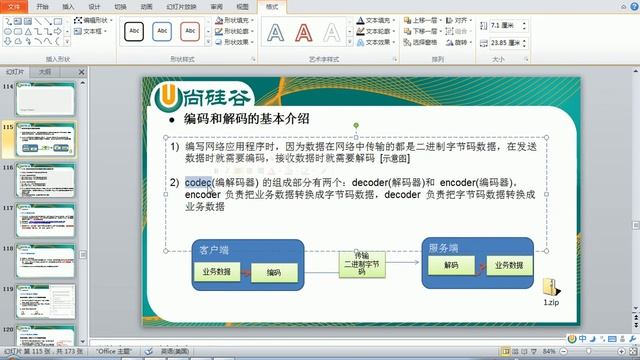The height and width of the screenshot is (360, 640).
Task: Select slide 116 thumbnail
Action: coord(45,180)
